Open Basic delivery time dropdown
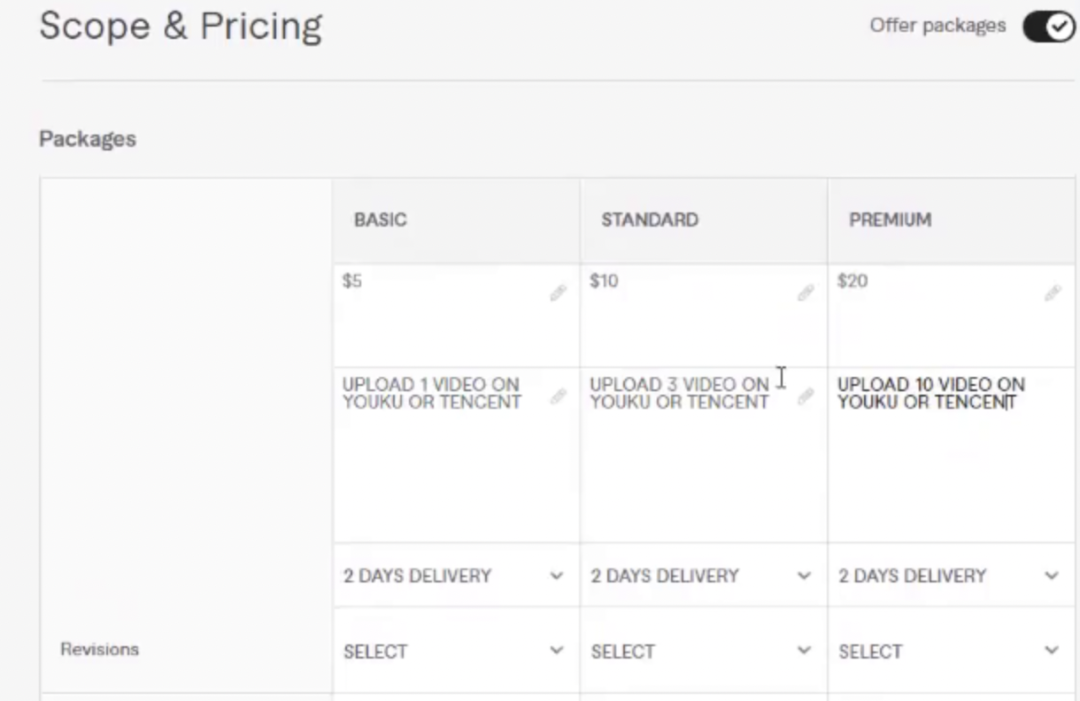This screenshot has height=701, width=1080. (x=455, y=576)
